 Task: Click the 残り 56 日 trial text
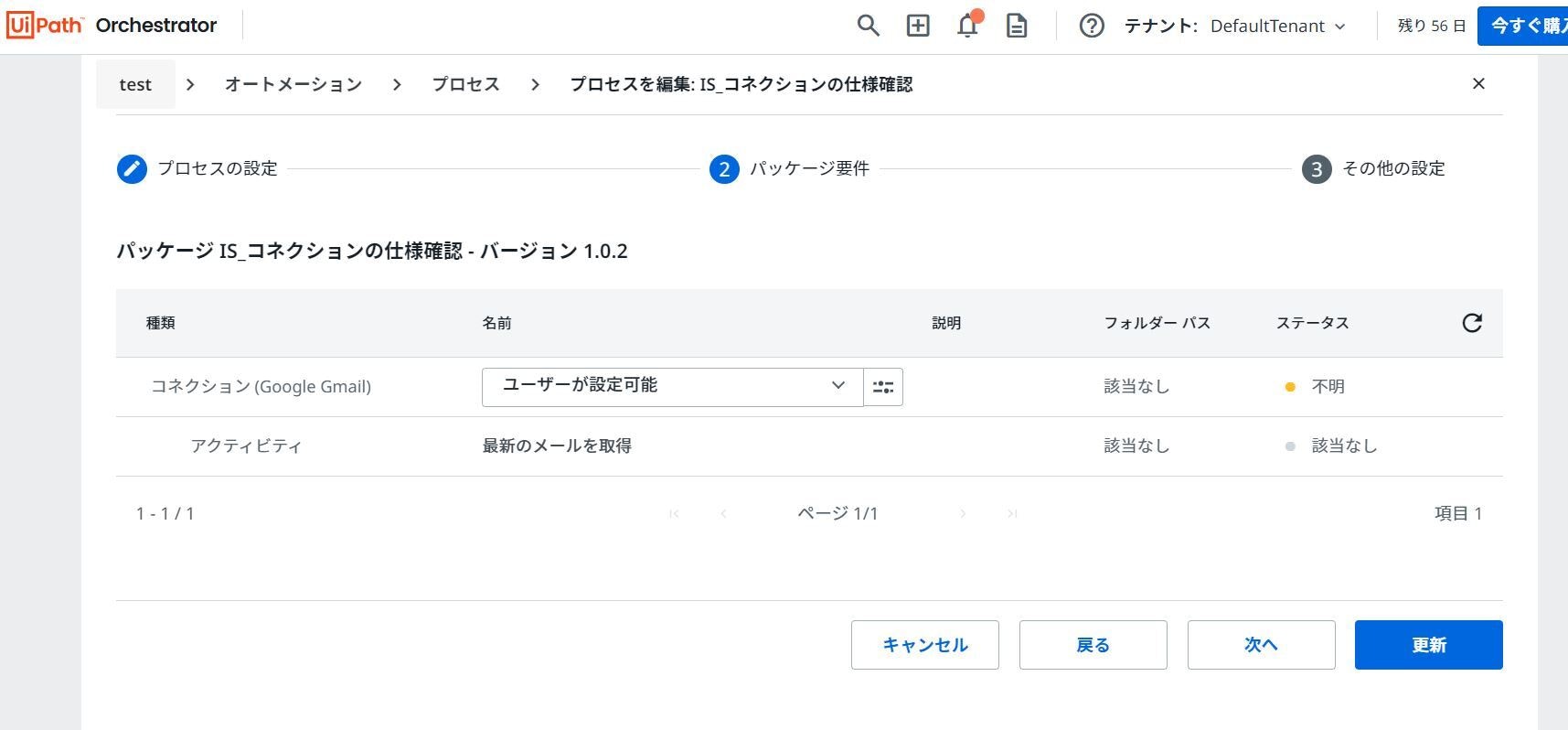[1432, 26]
